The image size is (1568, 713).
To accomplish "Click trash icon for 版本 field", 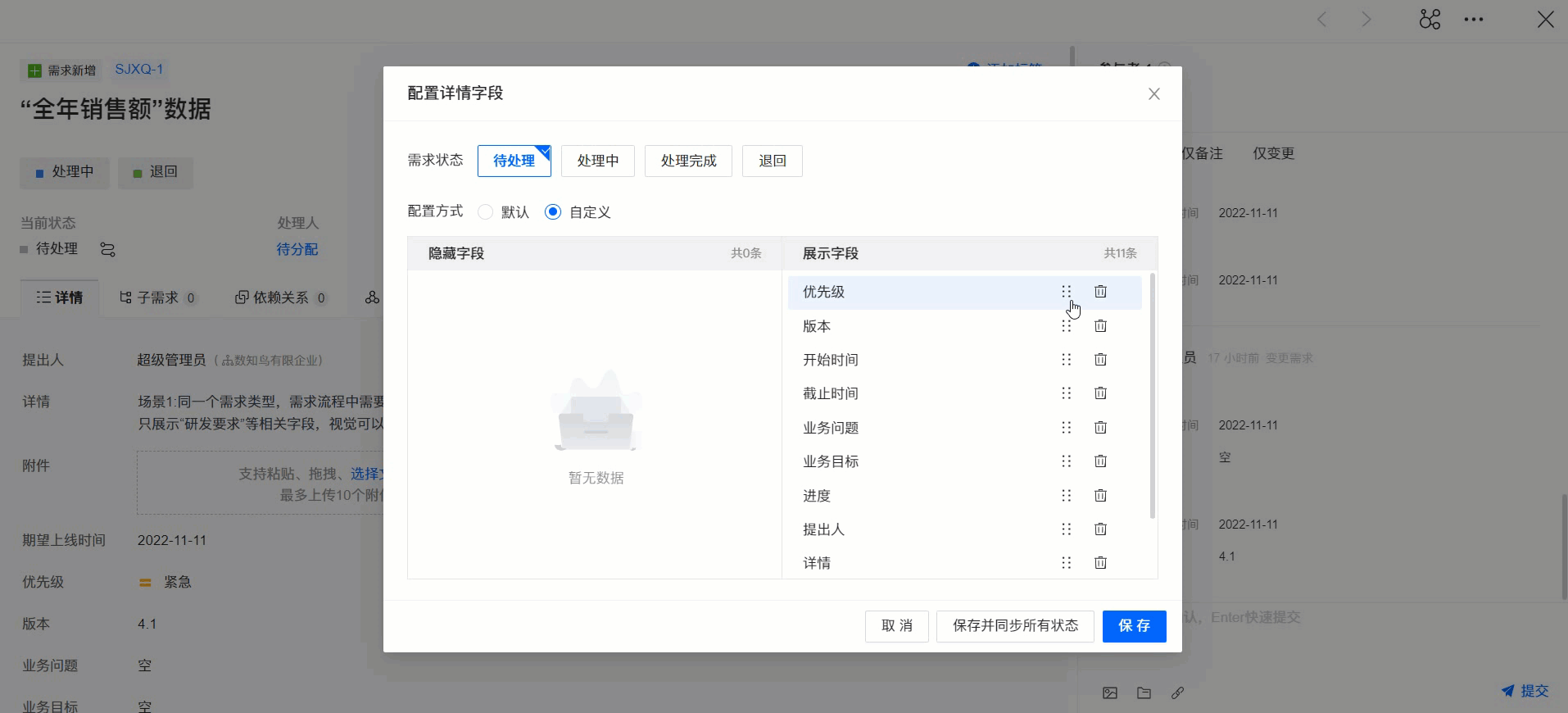I will tap(1100, 326).
